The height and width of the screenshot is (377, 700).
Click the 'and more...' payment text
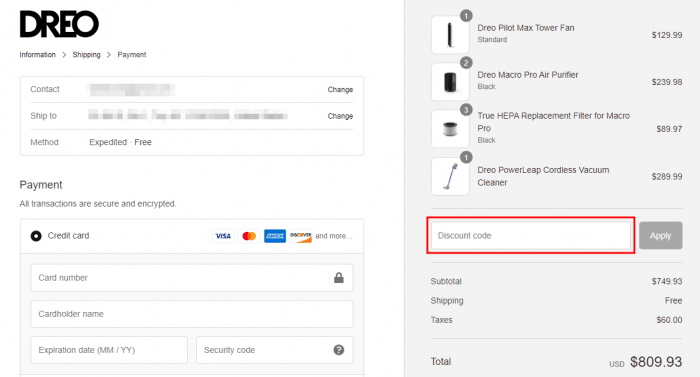click(x=333, y=236)
